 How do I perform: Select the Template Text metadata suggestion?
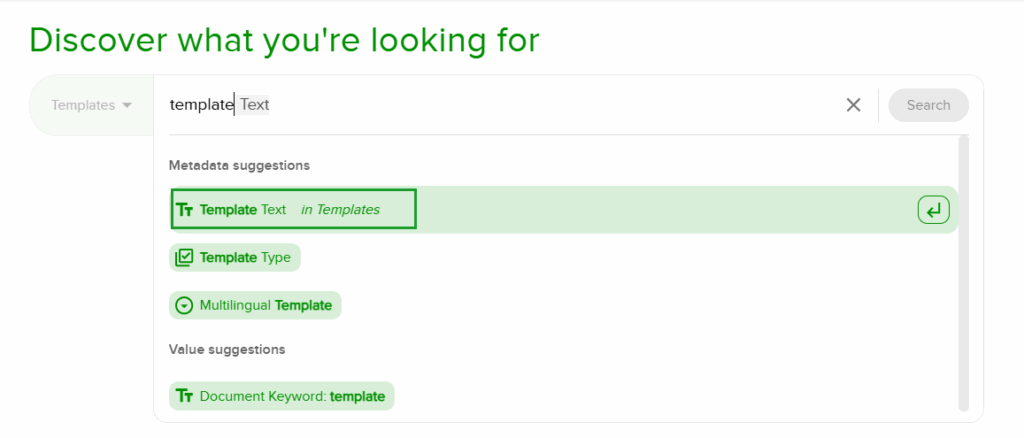243,210
